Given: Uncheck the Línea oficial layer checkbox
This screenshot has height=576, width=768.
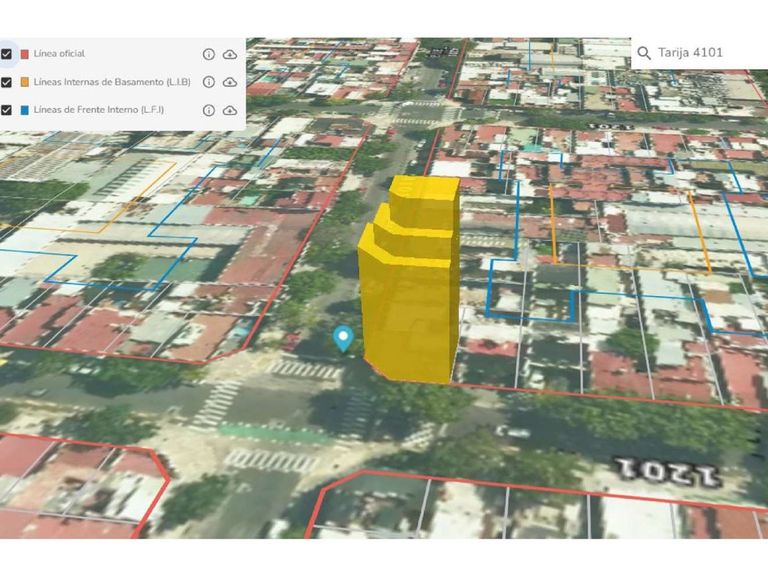Looking at the screenshot, I should point(7,53).
